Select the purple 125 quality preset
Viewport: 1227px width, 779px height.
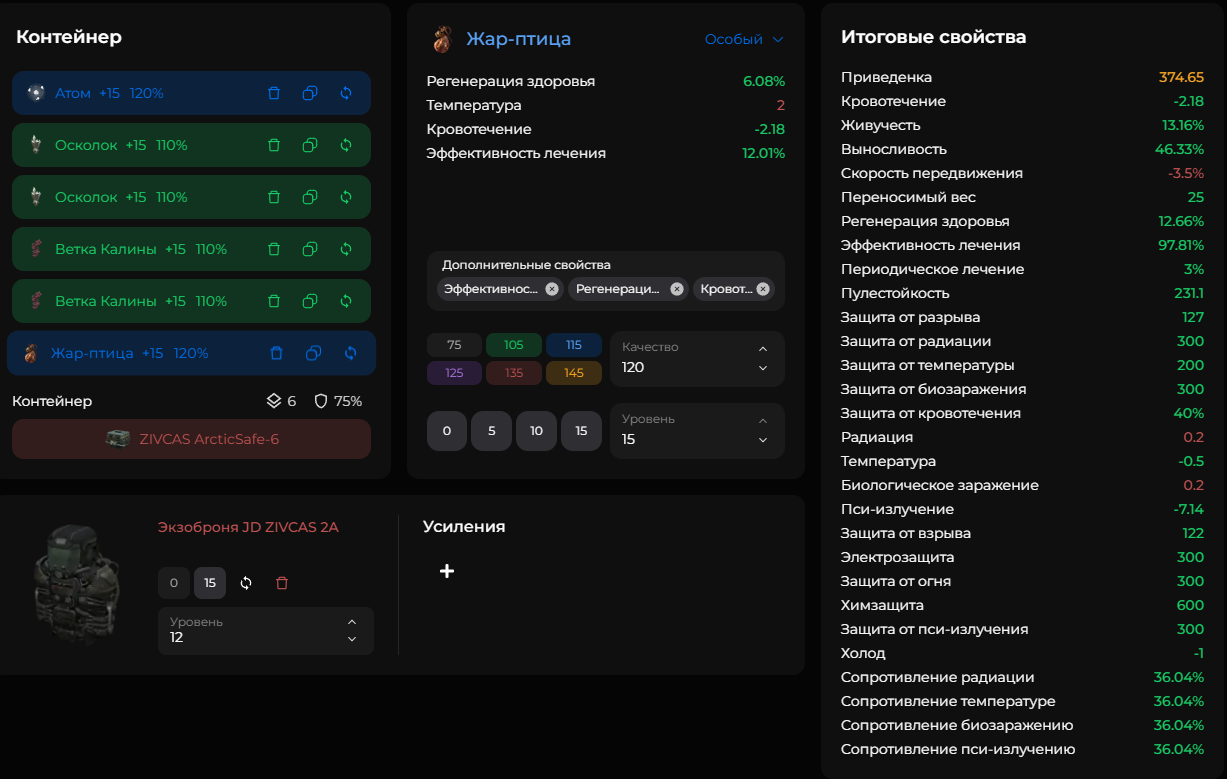point(454,373)
